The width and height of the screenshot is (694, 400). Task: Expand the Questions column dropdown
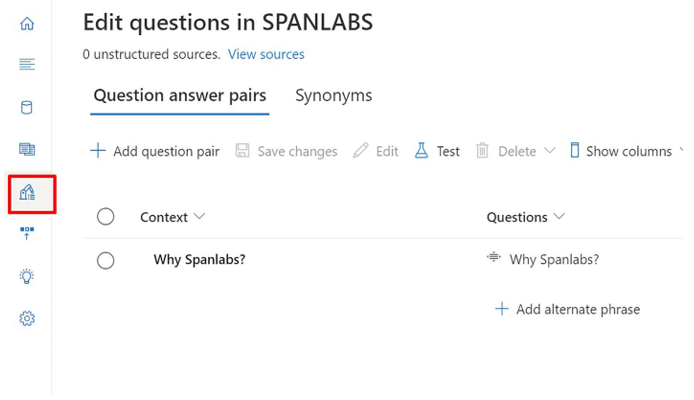tap(559, 216)
